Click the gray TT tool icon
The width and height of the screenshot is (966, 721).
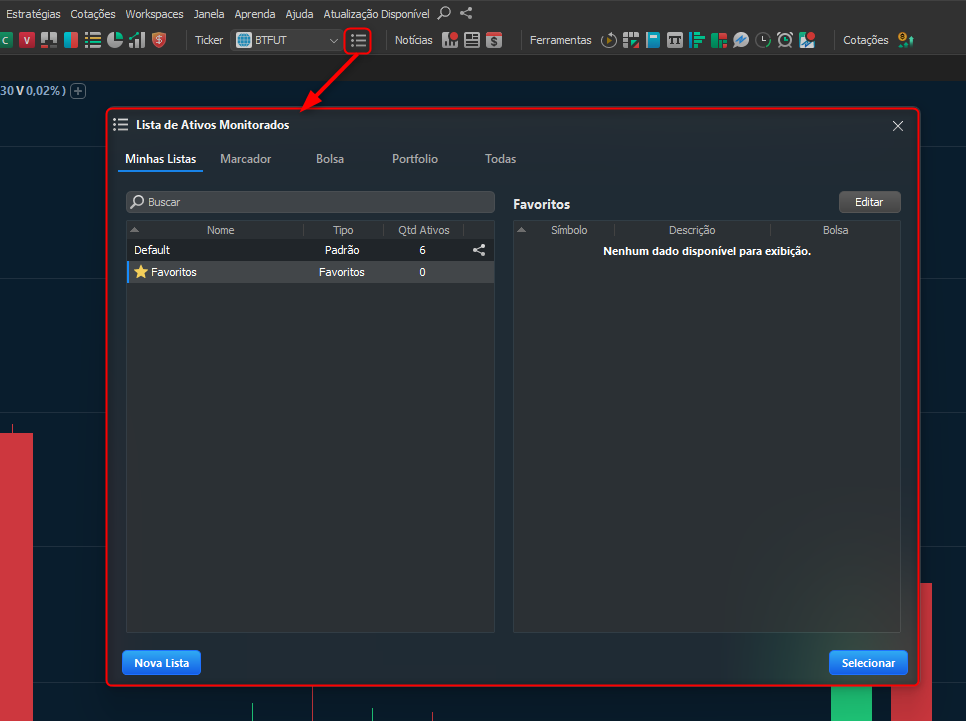point(675,41)
